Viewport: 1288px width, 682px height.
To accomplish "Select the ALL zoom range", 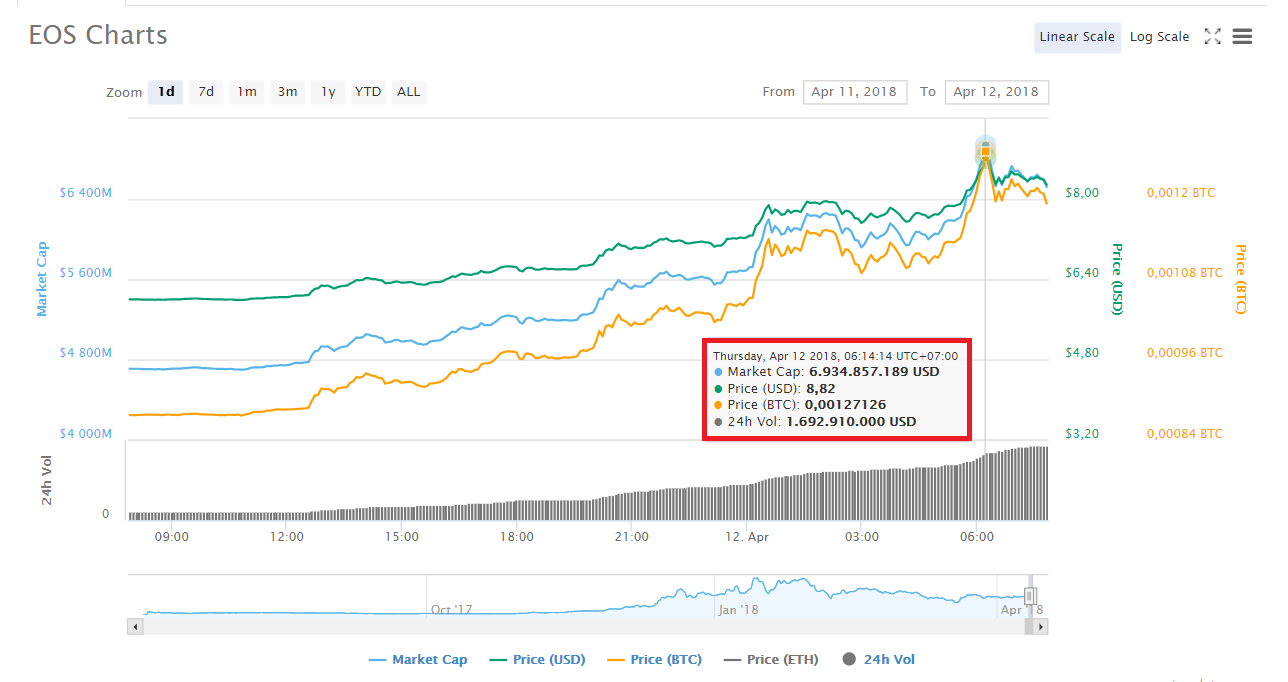I will coord(409,92).
